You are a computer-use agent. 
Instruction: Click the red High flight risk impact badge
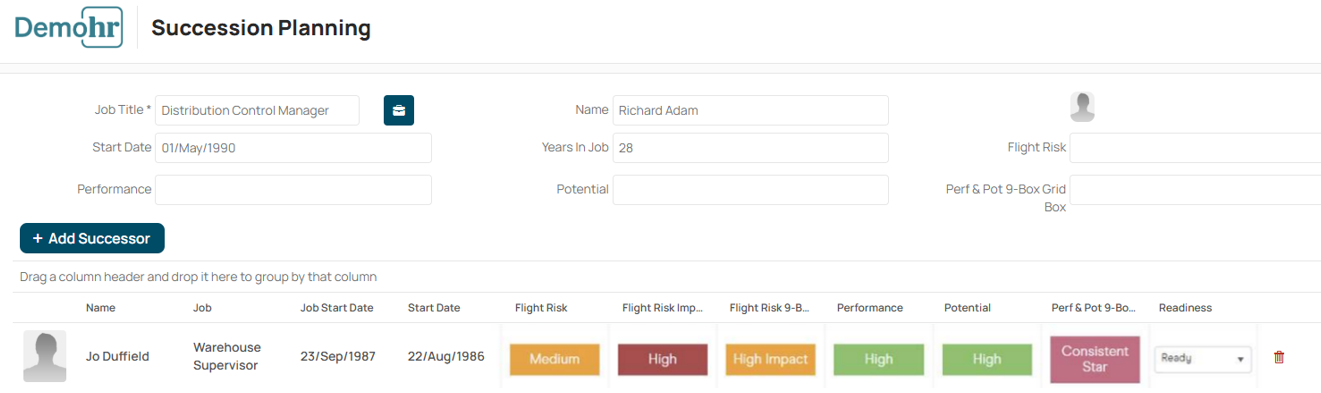pos(662,359)
